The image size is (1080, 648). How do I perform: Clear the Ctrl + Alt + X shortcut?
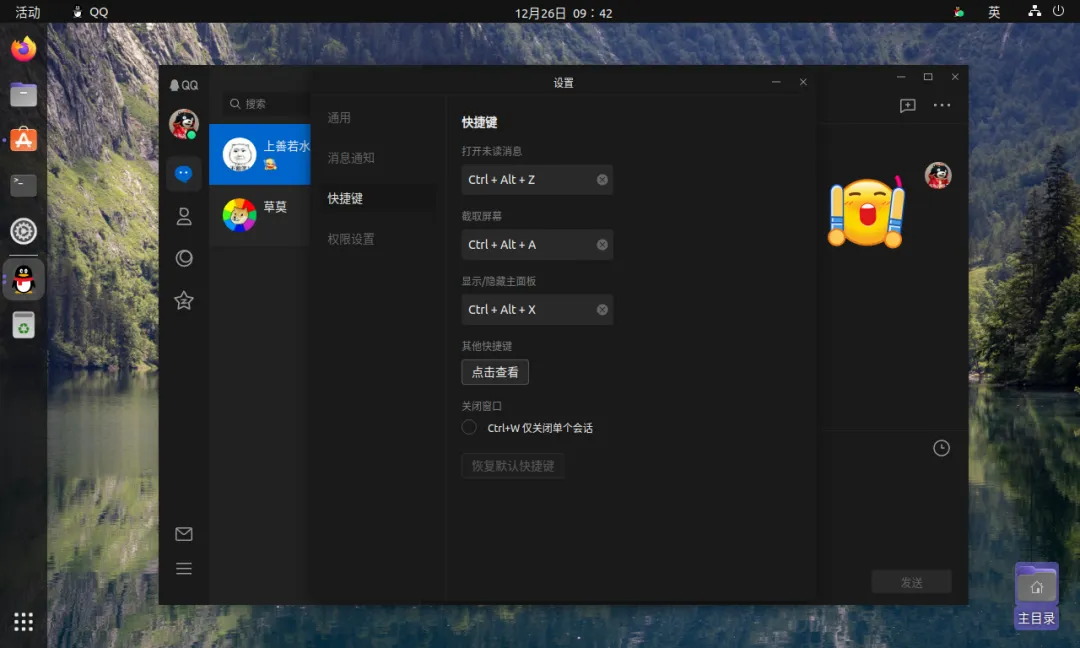(x=602, y=310)
